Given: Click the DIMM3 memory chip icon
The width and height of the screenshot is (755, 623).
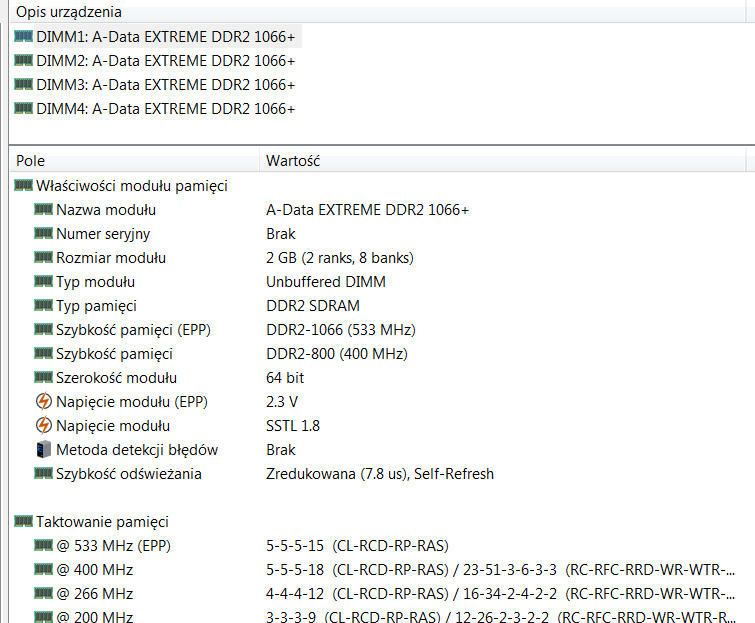Looking at the screenshot, I should pyautogui.click(x=24, y=84).
